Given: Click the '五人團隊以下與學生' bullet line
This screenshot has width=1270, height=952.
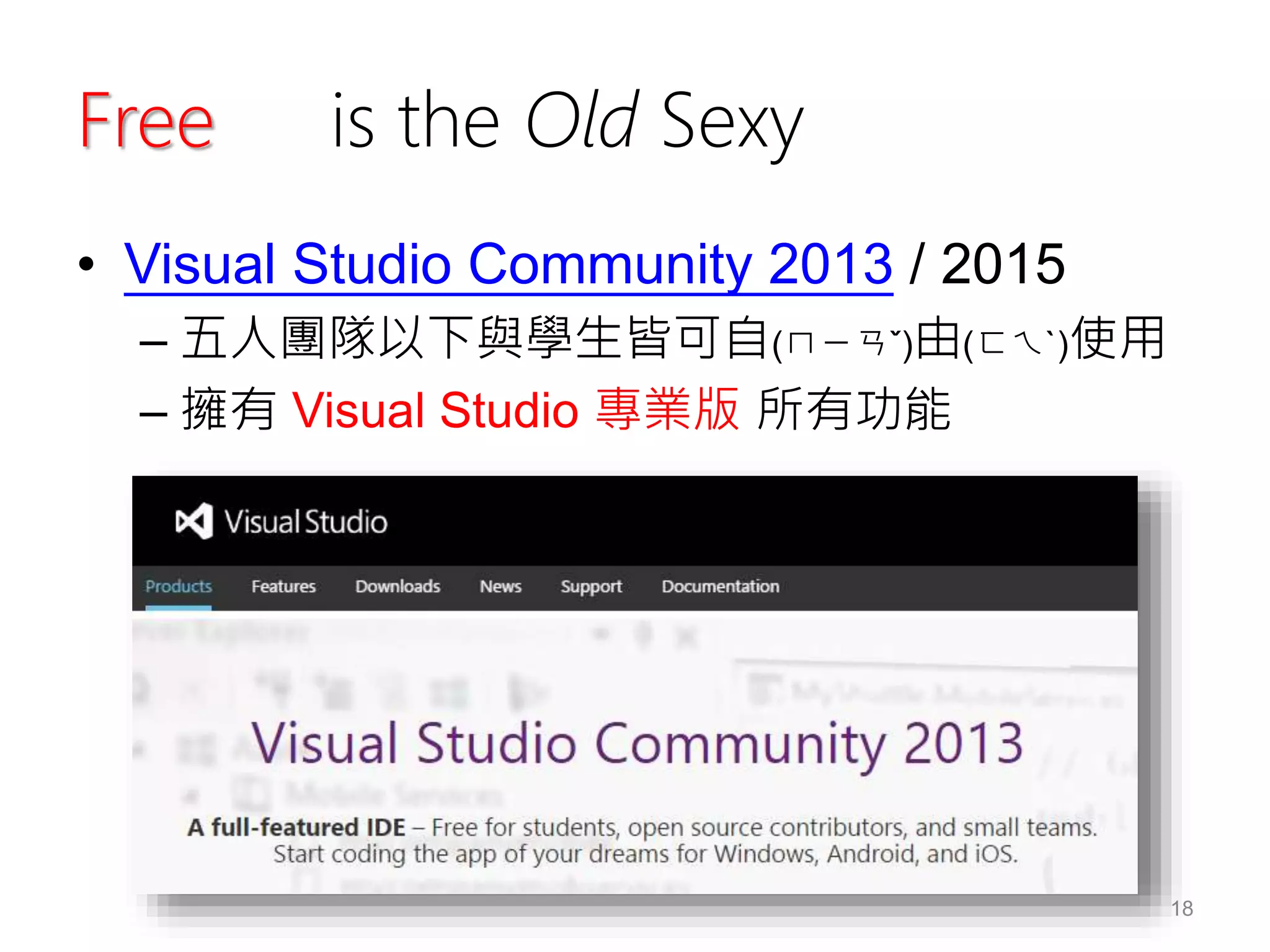Looking at the screenshot, I should (x=652, y=338).
